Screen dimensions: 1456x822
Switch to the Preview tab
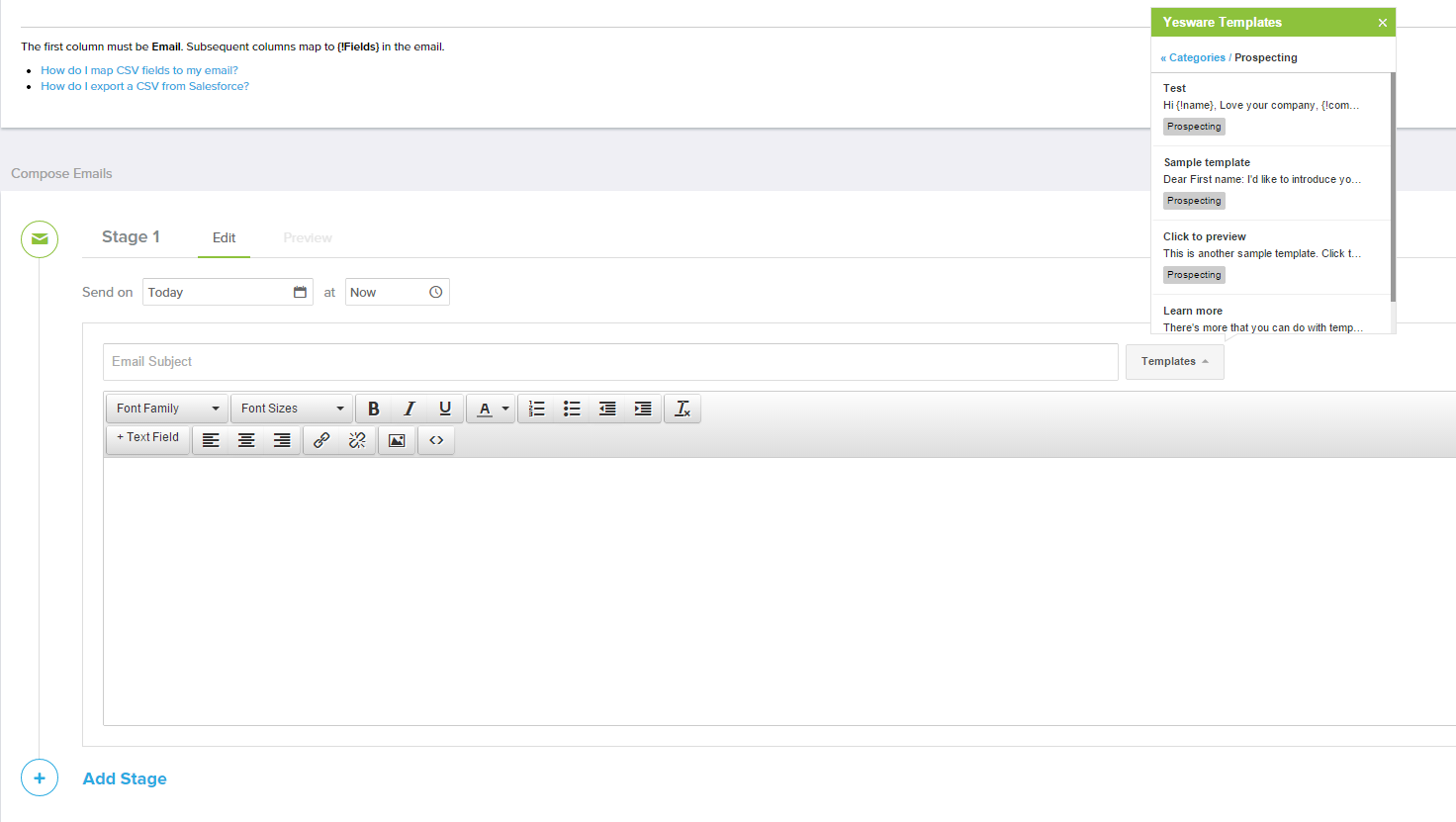(308, 237)
